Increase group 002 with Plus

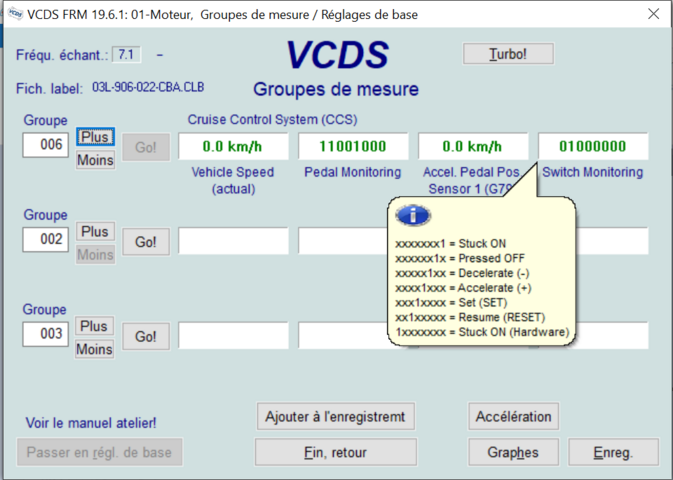(x=95, y=232)
